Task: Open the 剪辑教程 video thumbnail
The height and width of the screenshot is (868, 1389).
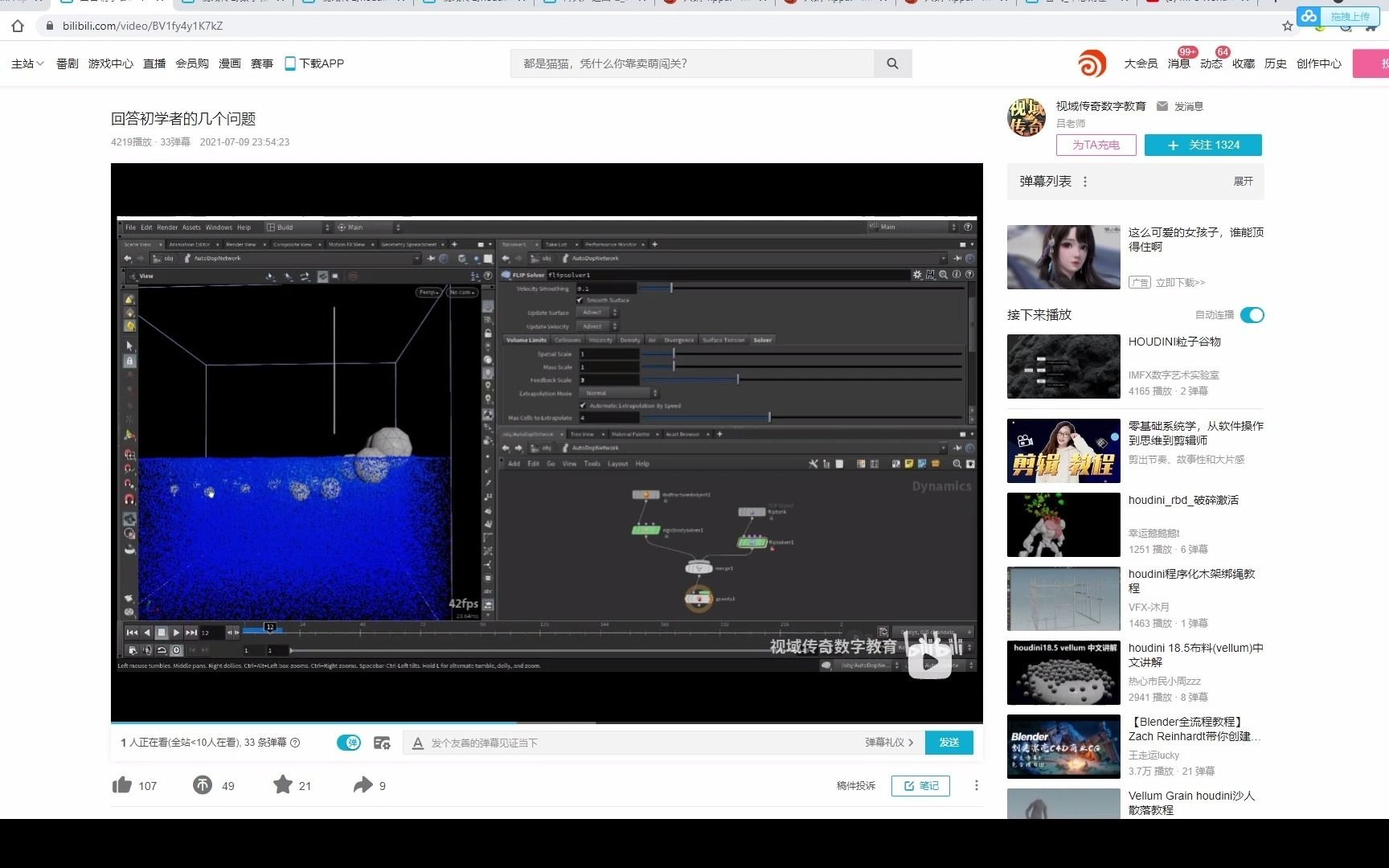Action: tap(1063, 451)
